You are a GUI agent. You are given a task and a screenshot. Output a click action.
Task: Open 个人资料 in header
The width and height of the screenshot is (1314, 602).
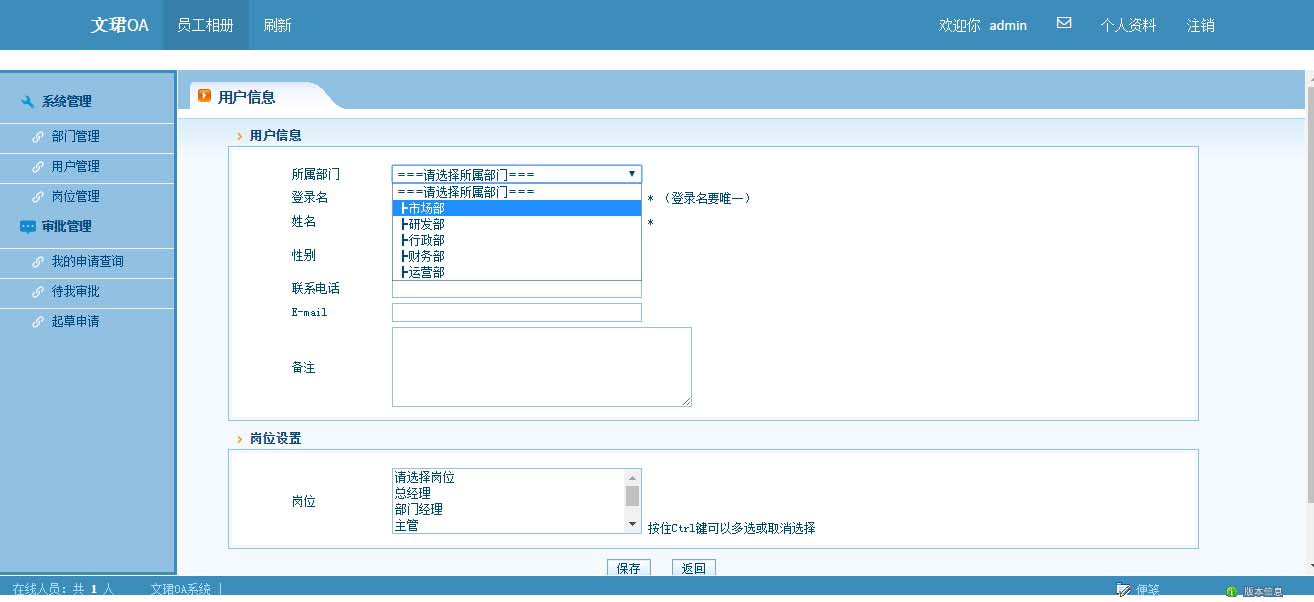(x=1128, y=25)
